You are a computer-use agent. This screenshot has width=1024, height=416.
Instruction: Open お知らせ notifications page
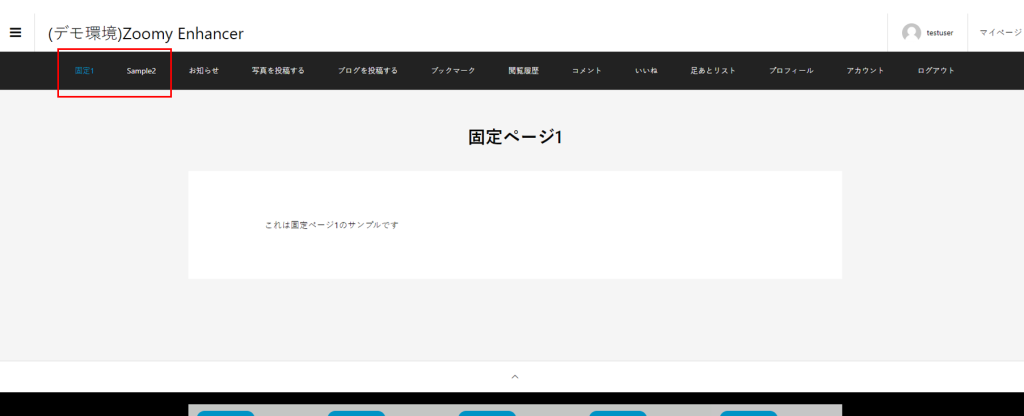(x=204, y=71)
